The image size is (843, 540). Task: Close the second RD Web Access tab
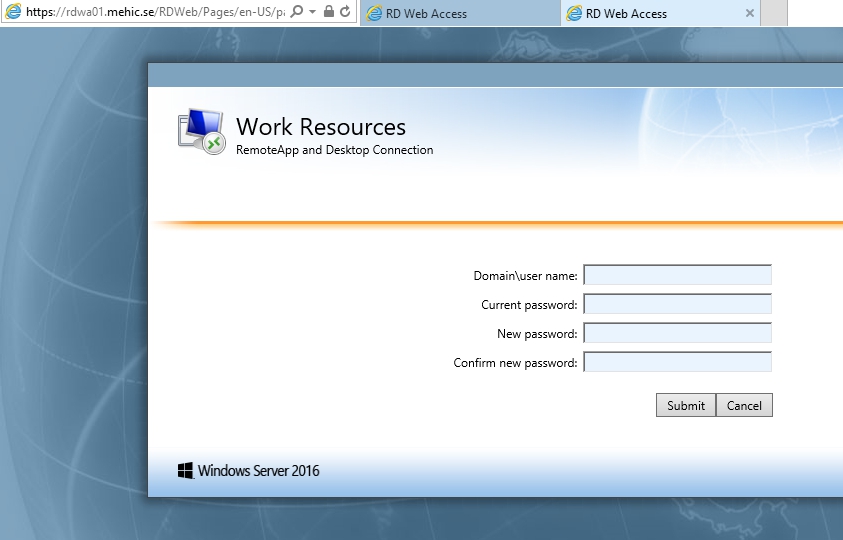point(749,13)
